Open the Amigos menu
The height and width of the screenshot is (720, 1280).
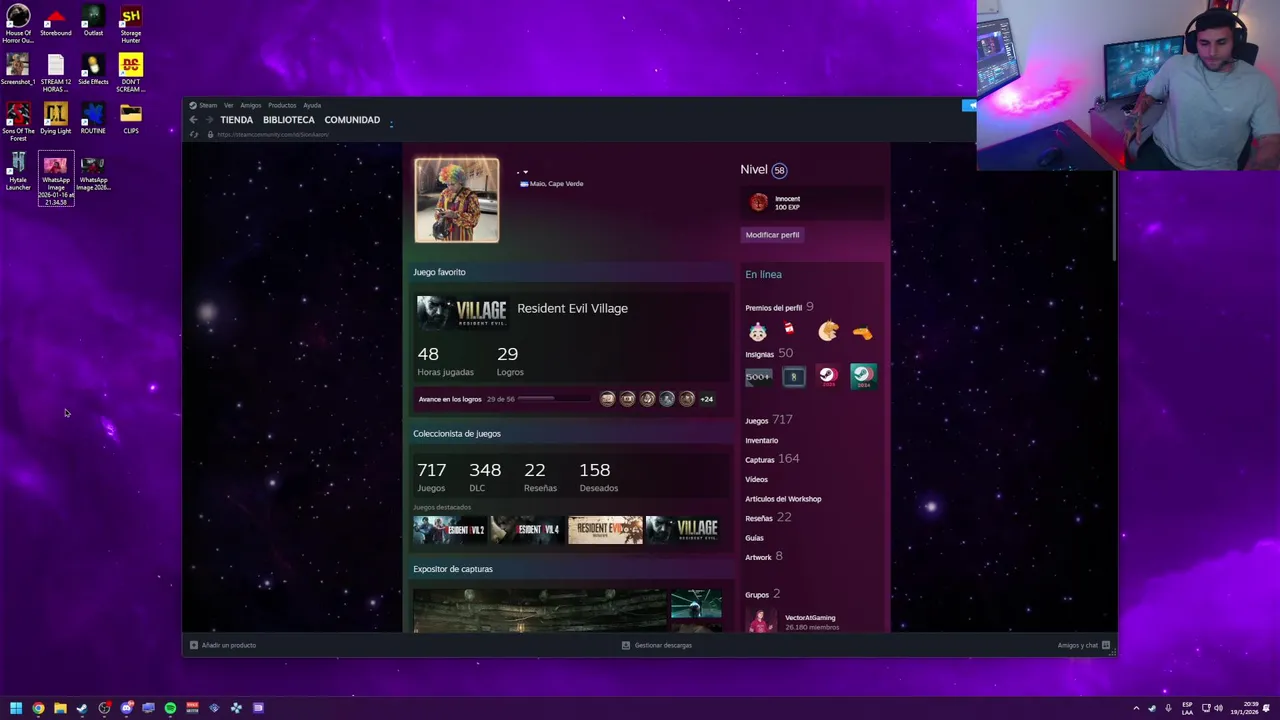pos(250,105)
